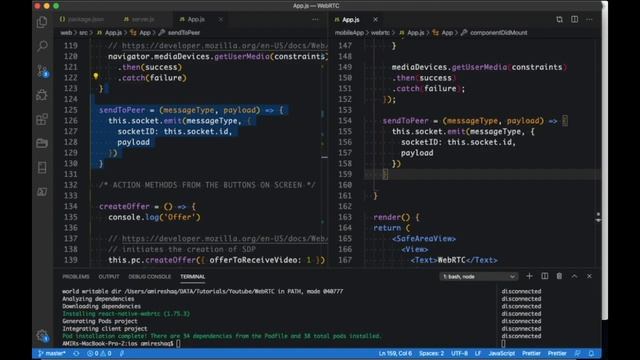
Task: Click the first Prettier status bar item
Action: pyautogui.click(x=531, y=353)
